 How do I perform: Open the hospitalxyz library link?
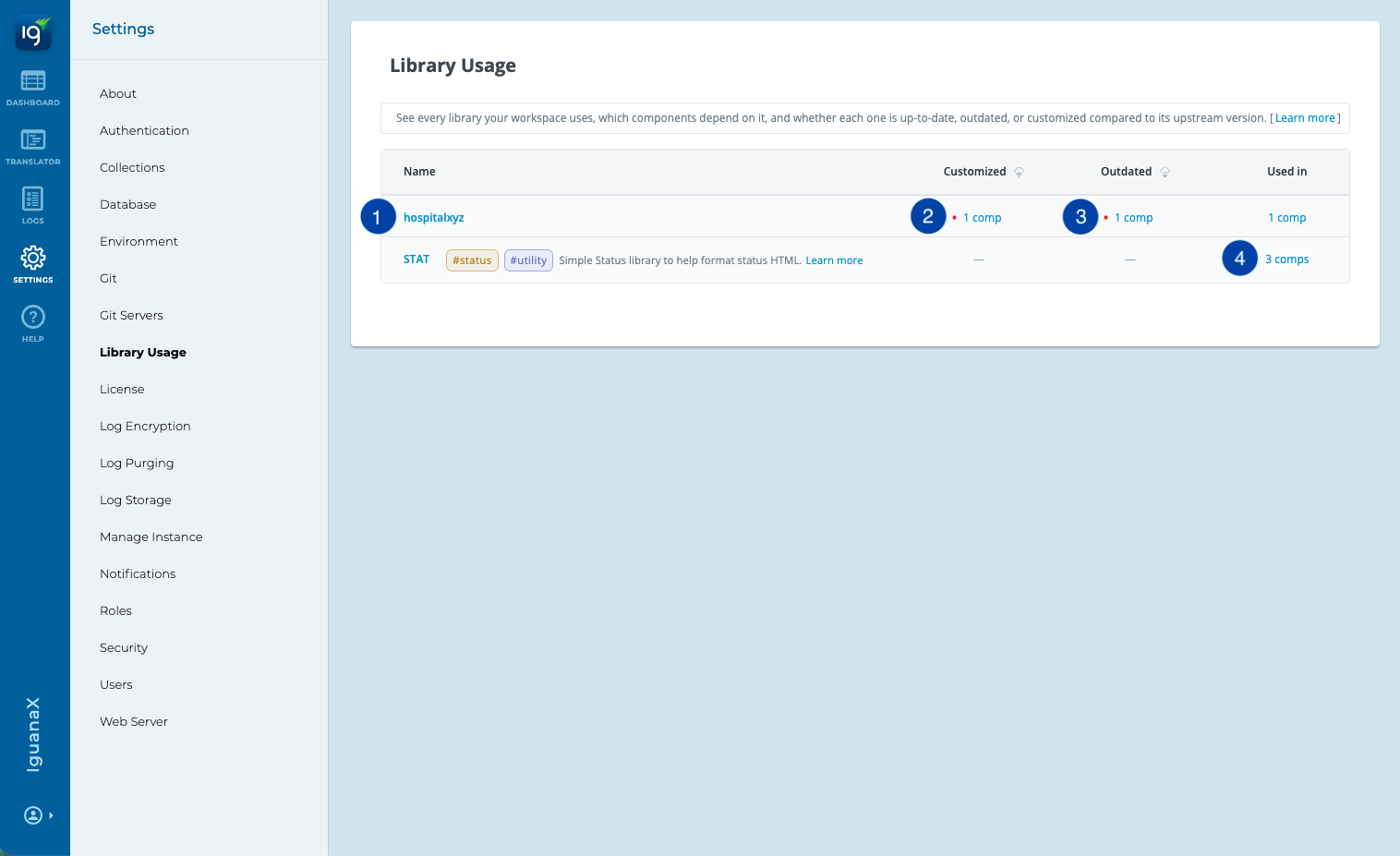pos(433,218)
